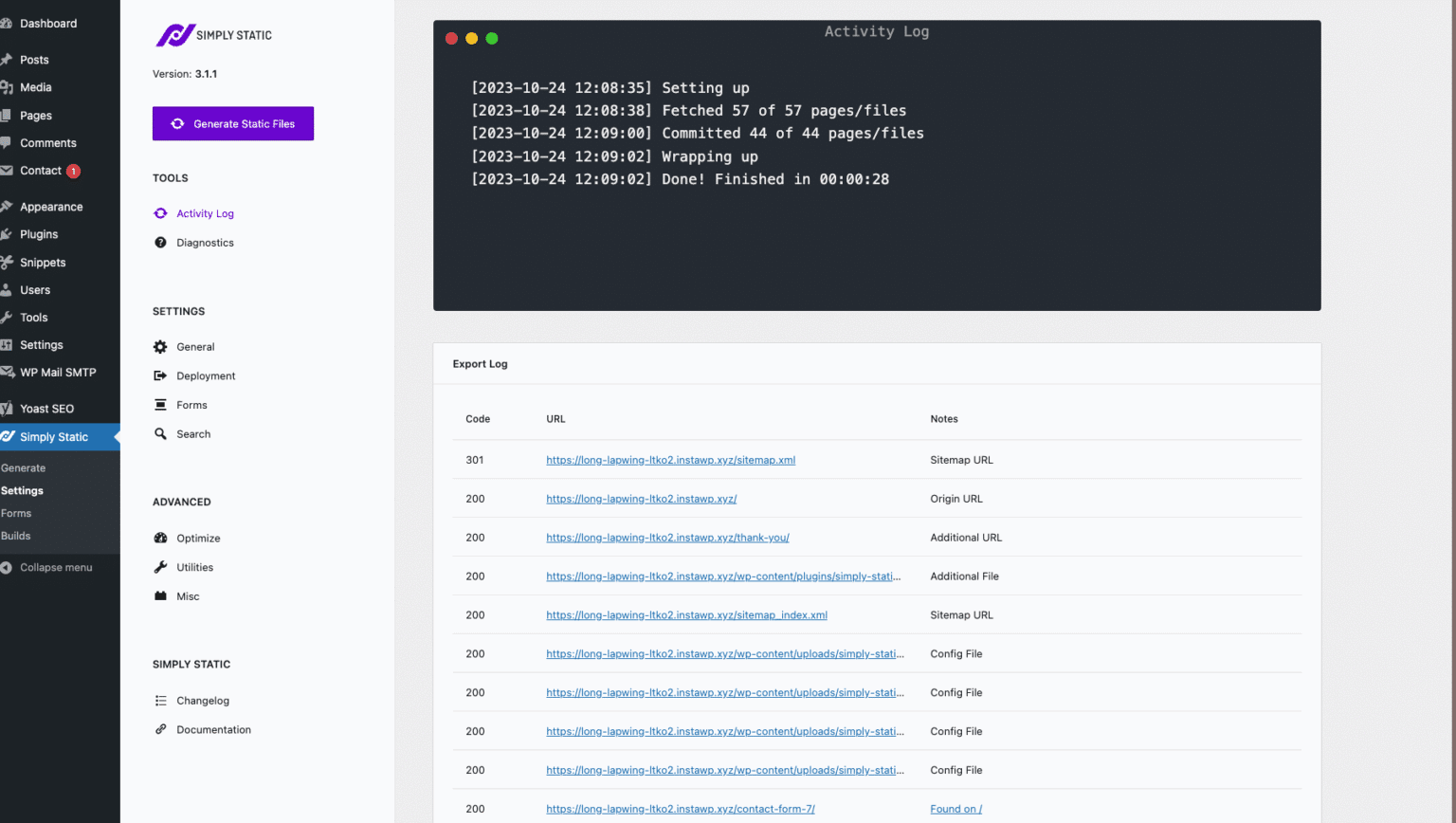The height and width of the screenshot is (823, 1456).
Task: Select Plugins in the admin sidebar
Action: [x=38, y=233]
